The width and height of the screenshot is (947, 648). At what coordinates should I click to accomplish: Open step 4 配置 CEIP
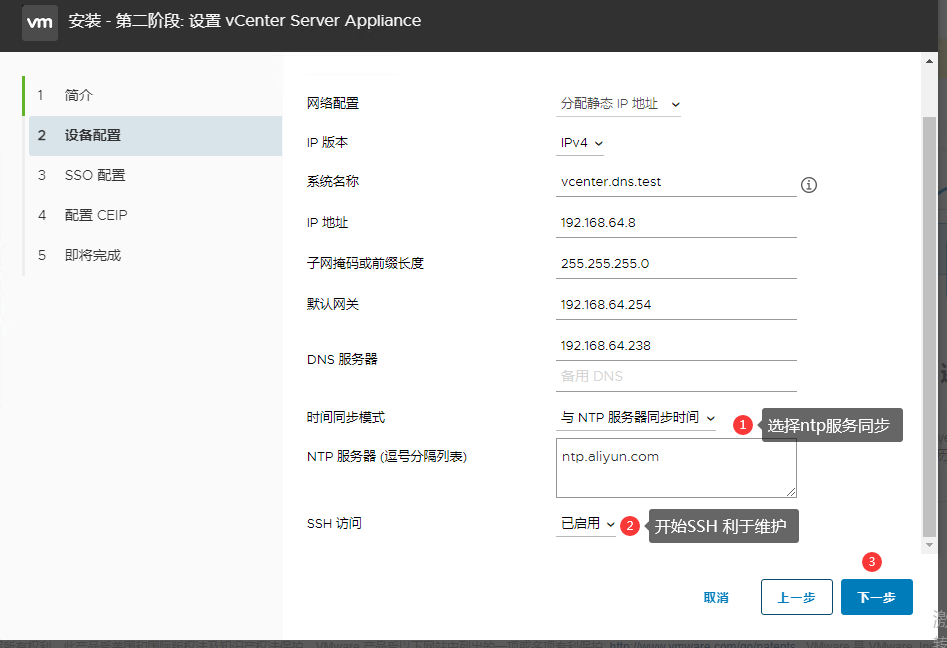(x=96, y=215)
